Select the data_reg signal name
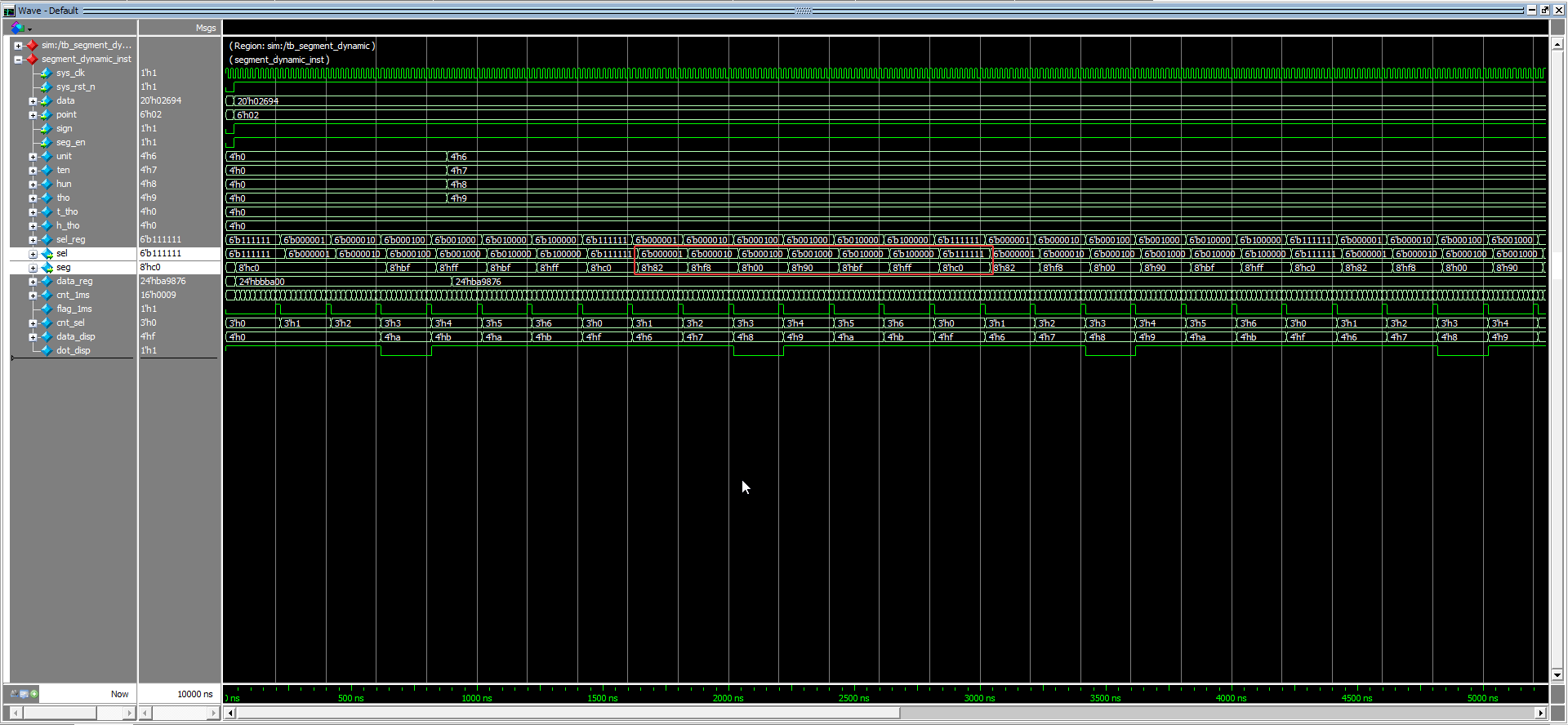Image resolution: width=1568 pixels, height=725 pixels. tap(74, 281)
